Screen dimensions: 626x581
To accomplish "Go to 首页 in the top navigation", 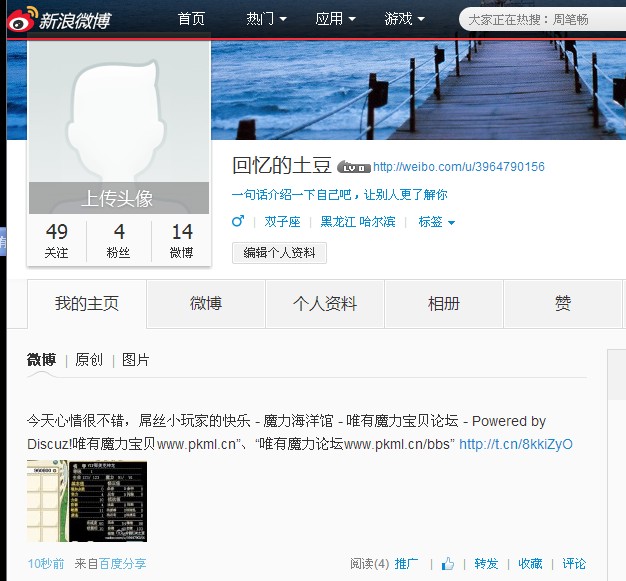I will (191, 19).
